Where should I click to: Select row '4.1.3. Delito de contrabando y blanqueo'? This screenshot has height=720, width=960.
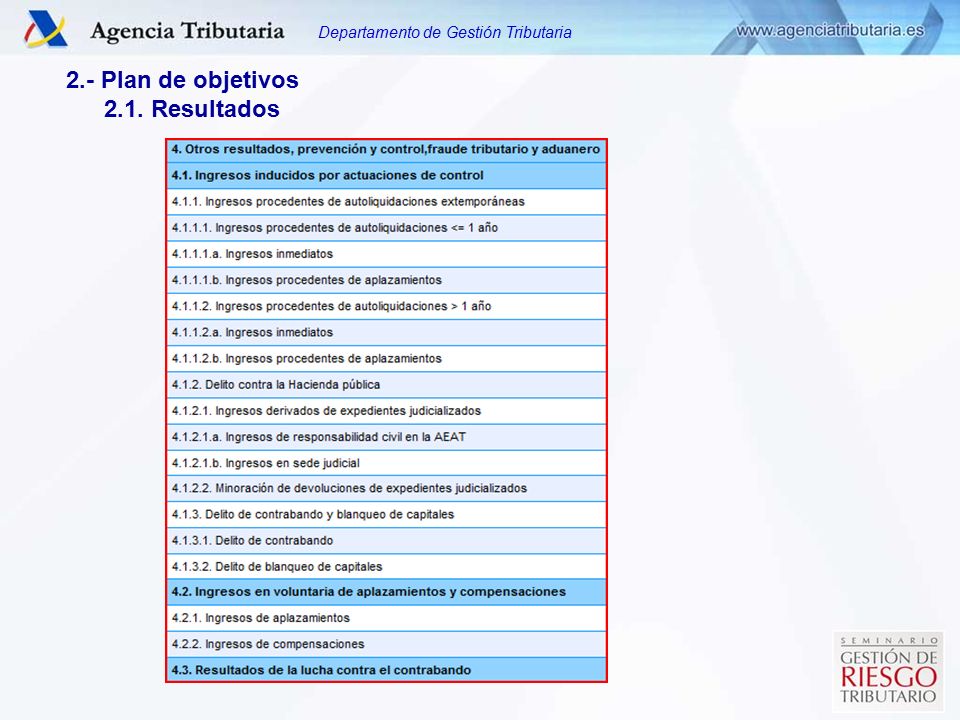(386, 515)
